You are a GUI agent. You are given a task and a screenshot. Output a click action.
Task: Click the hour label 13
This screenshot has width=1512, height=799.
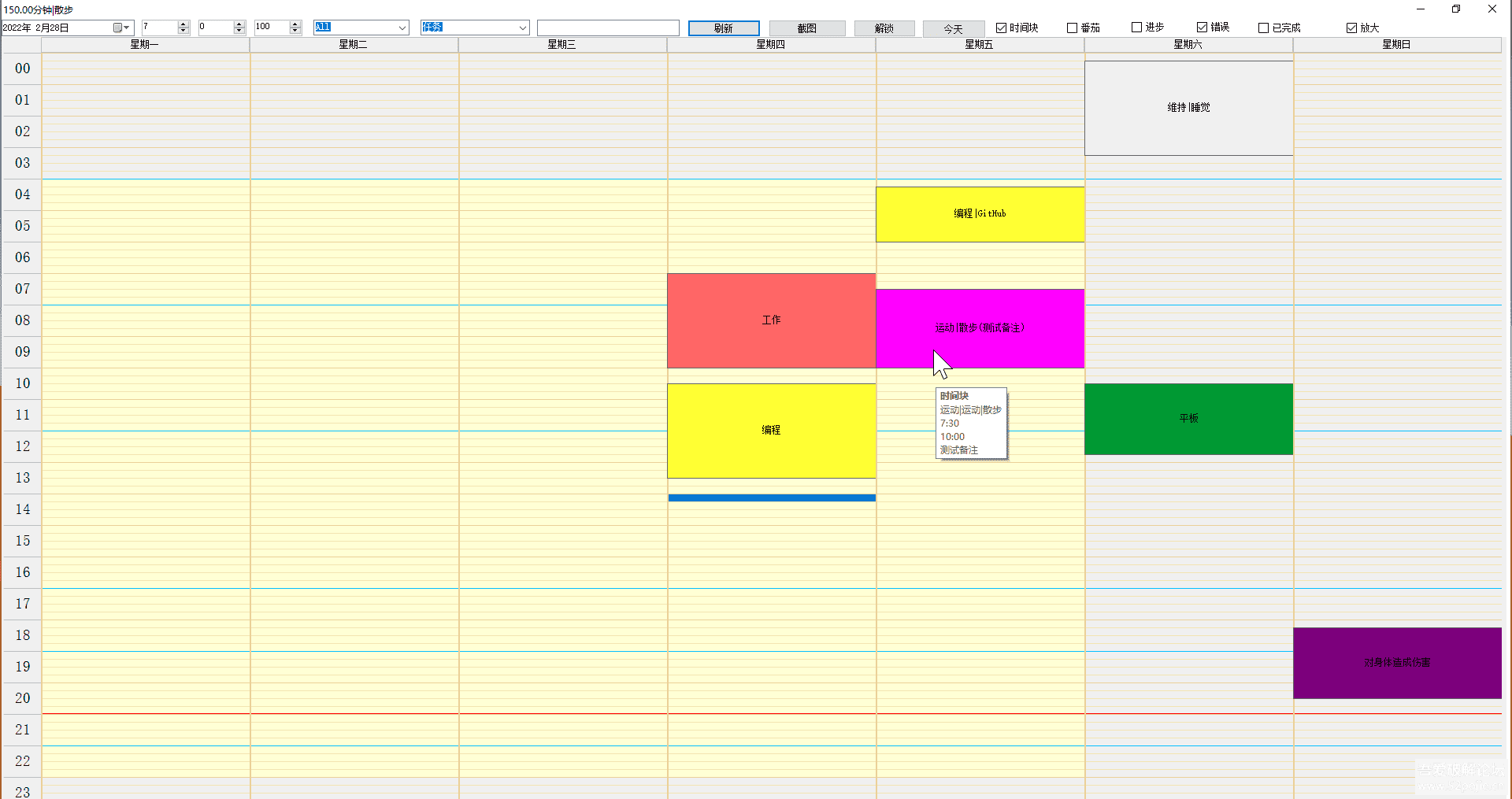(23, 478)
